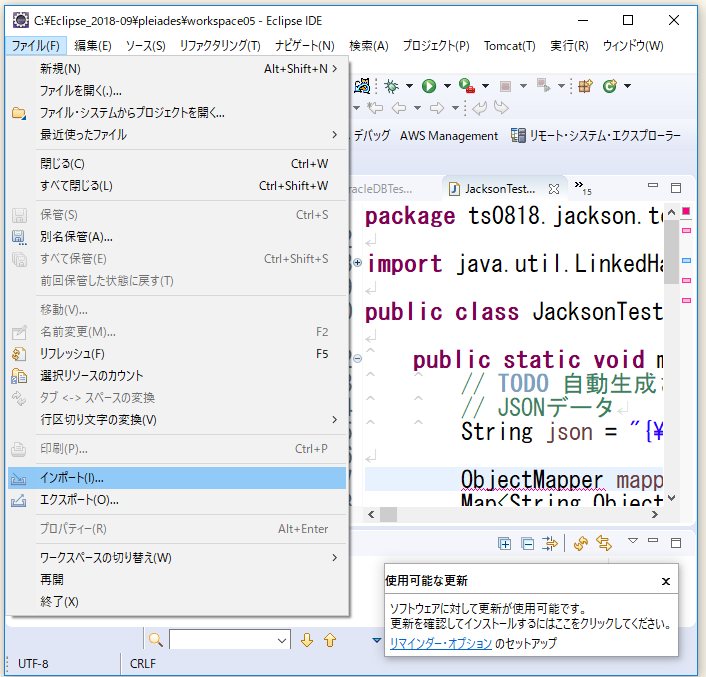Screen dimensions: 706x677
Task: Collapse the main method fold marker
Action: (x=358, y=358)
